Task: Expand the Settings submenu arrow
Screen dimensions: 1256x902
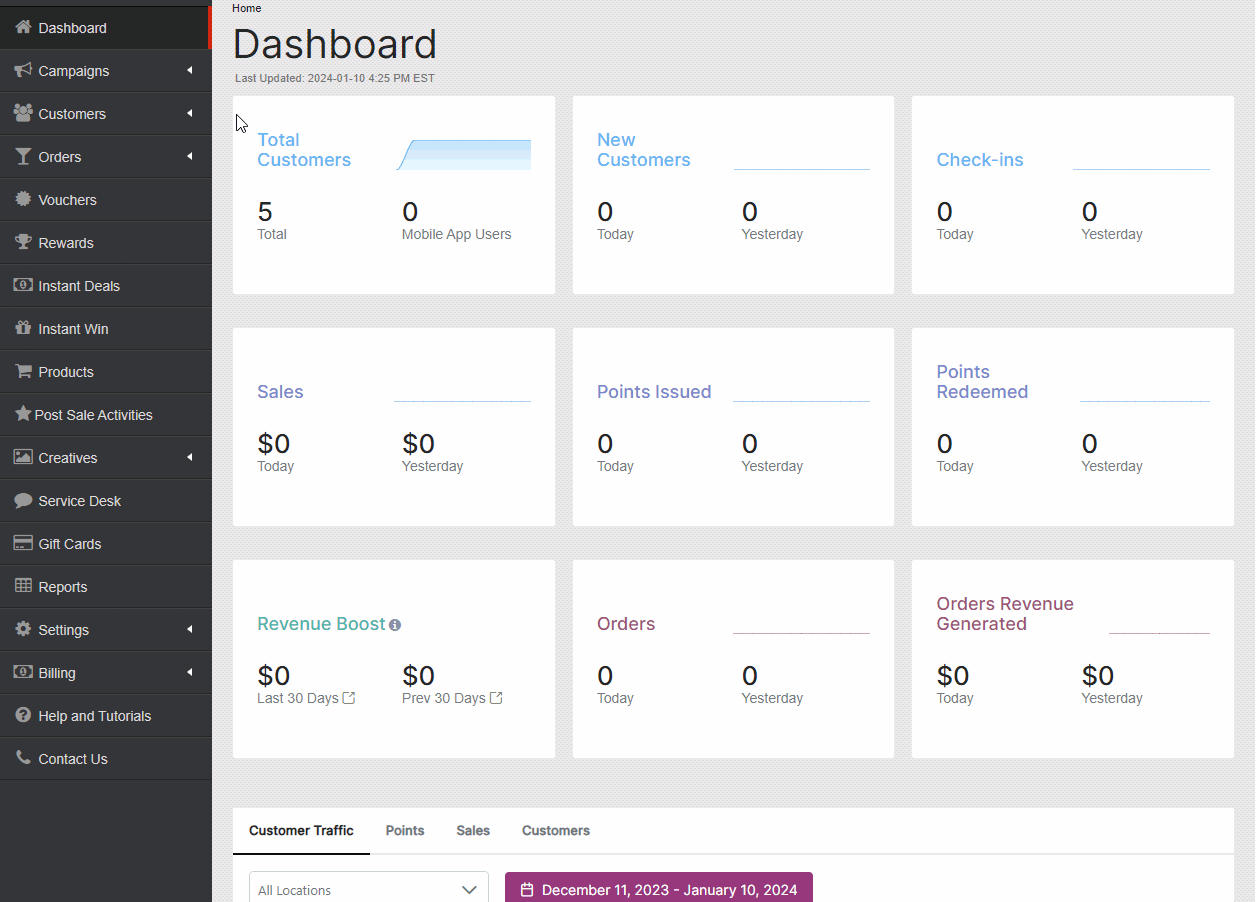Action: [190, 629]
